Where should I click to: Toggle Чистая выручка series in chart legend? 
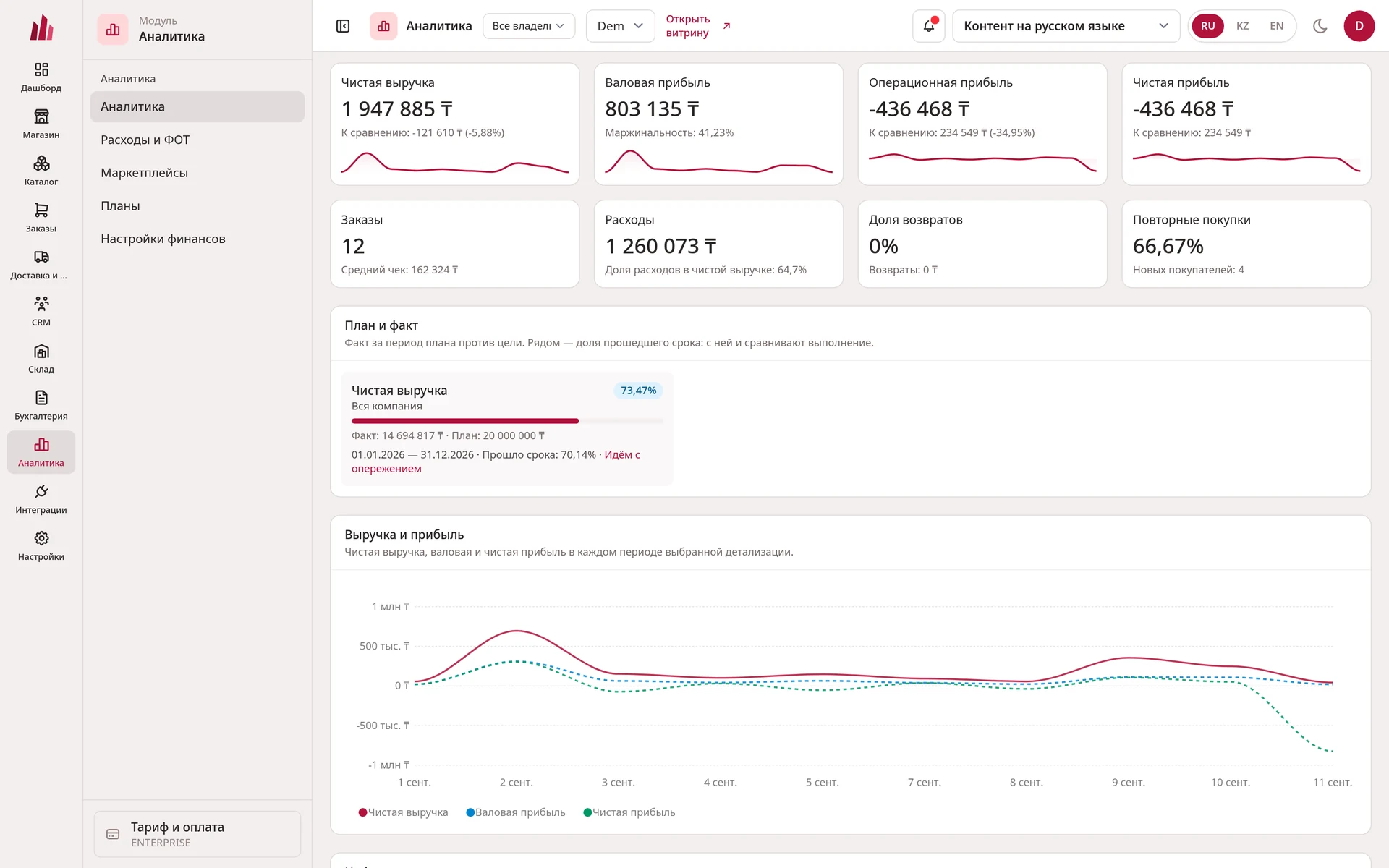tap(404, 812)
